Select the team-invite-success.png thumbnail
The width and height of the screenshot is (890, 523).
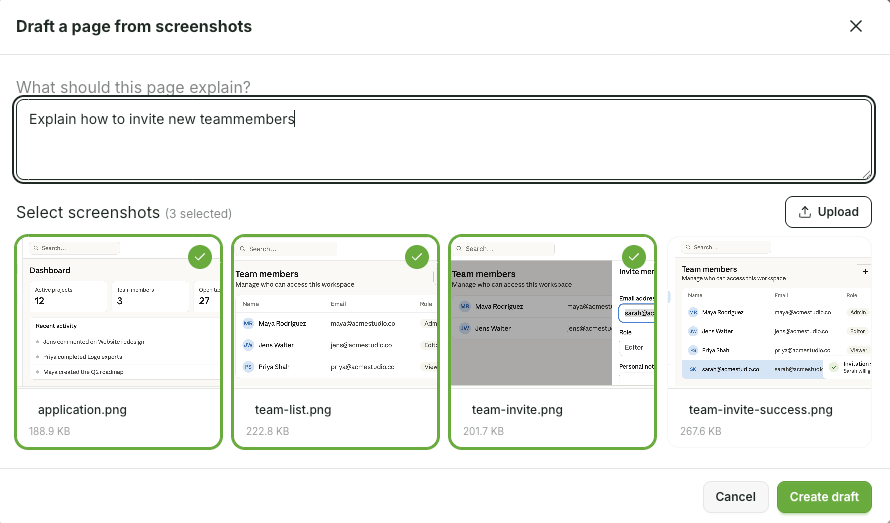click(769, 312)
